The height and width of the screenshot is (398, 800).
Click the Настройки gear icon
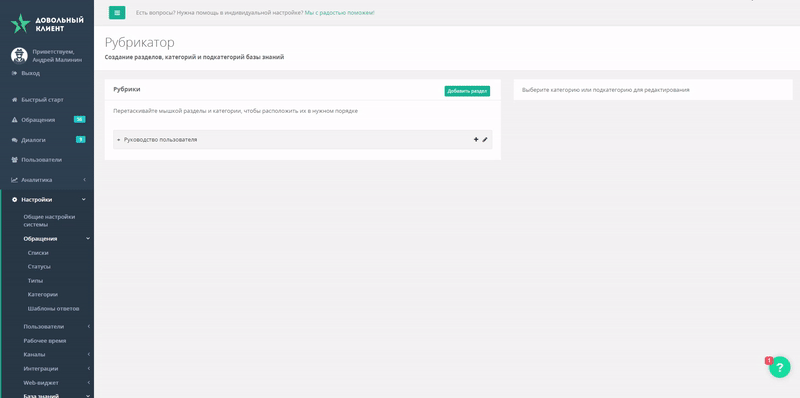[15, 200]
